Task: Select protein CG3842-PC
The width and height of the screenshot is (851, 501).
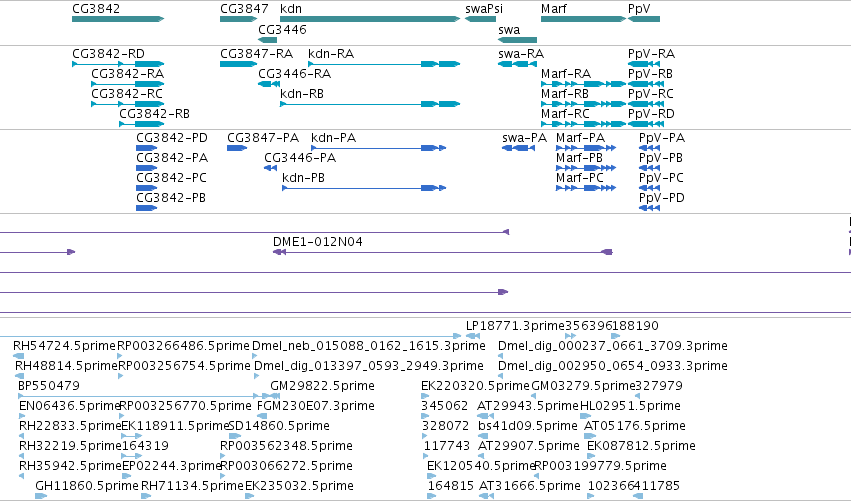Action: [147, 188]
